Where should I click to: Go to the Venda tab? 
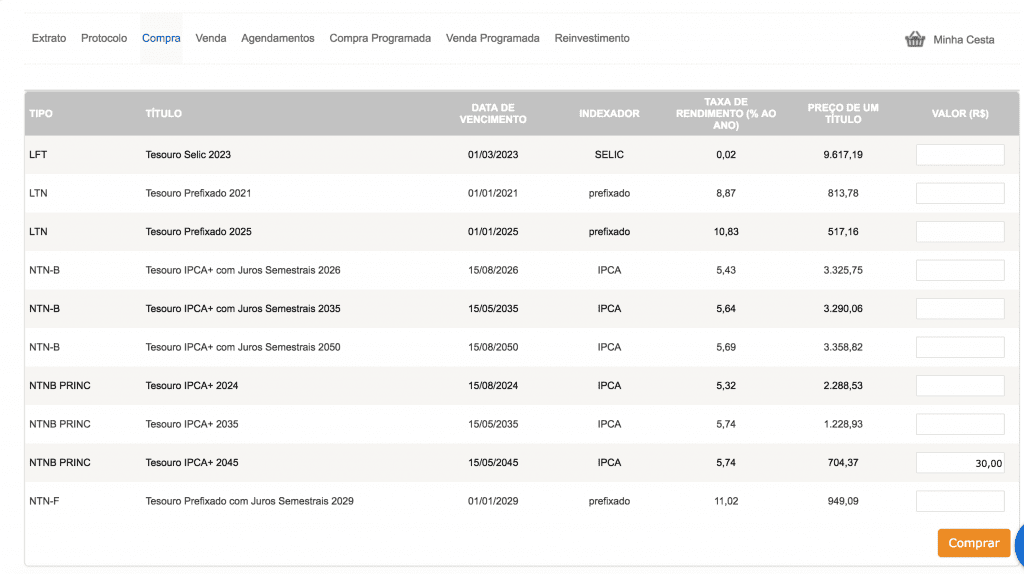coord(211,39)
